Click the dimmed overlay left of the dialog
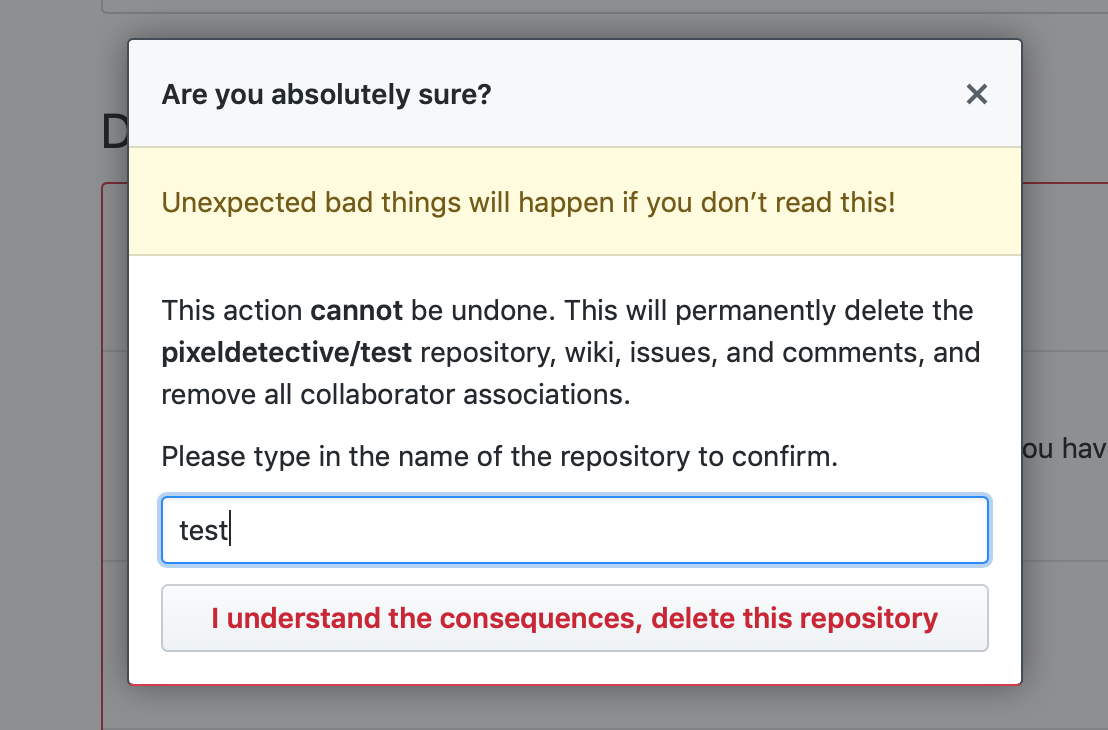 pos(64,424)
